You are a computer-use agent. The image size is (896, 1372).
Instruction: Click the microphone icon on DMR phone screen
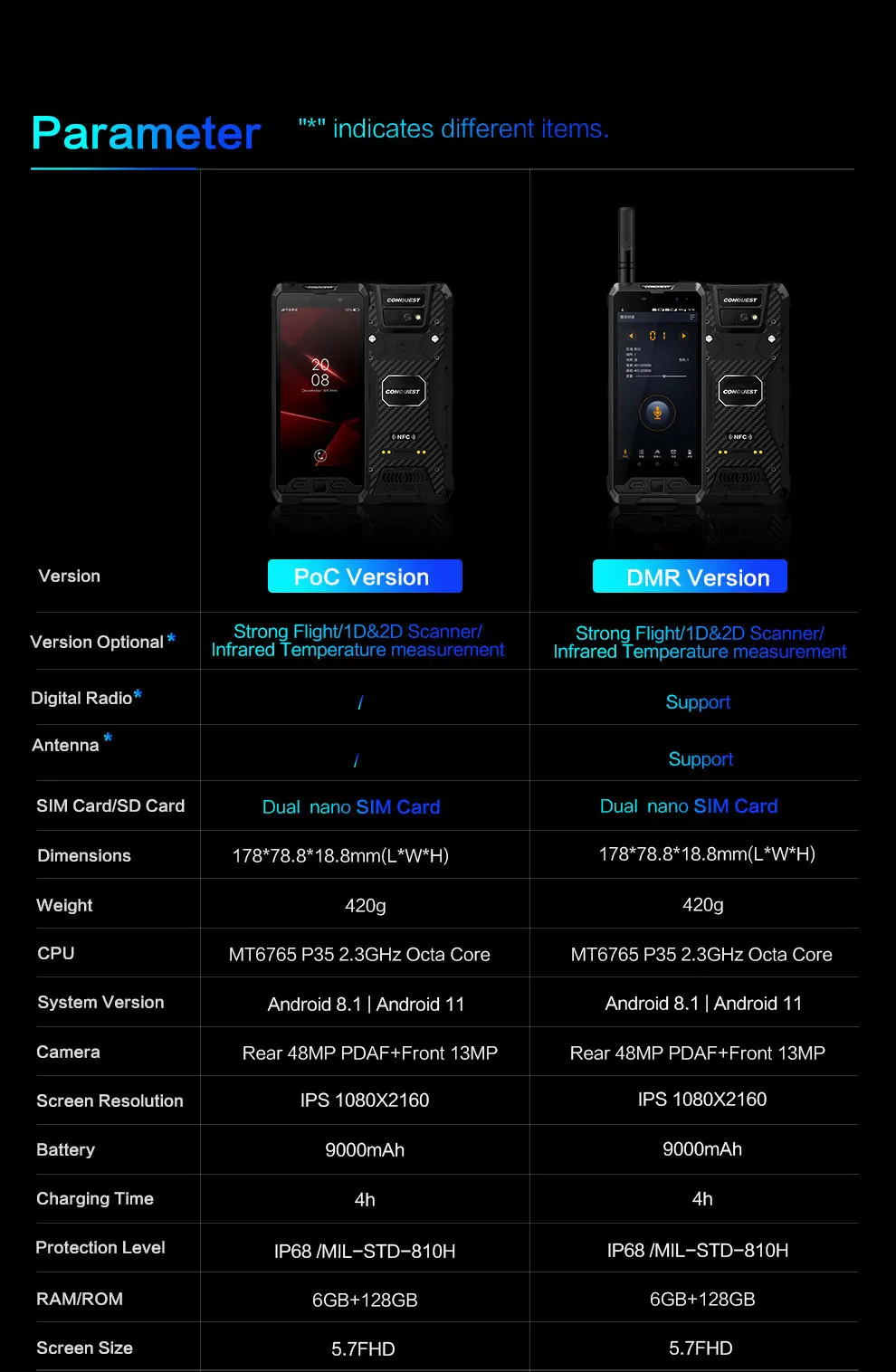pyautogui.click(x=657, y=412)
